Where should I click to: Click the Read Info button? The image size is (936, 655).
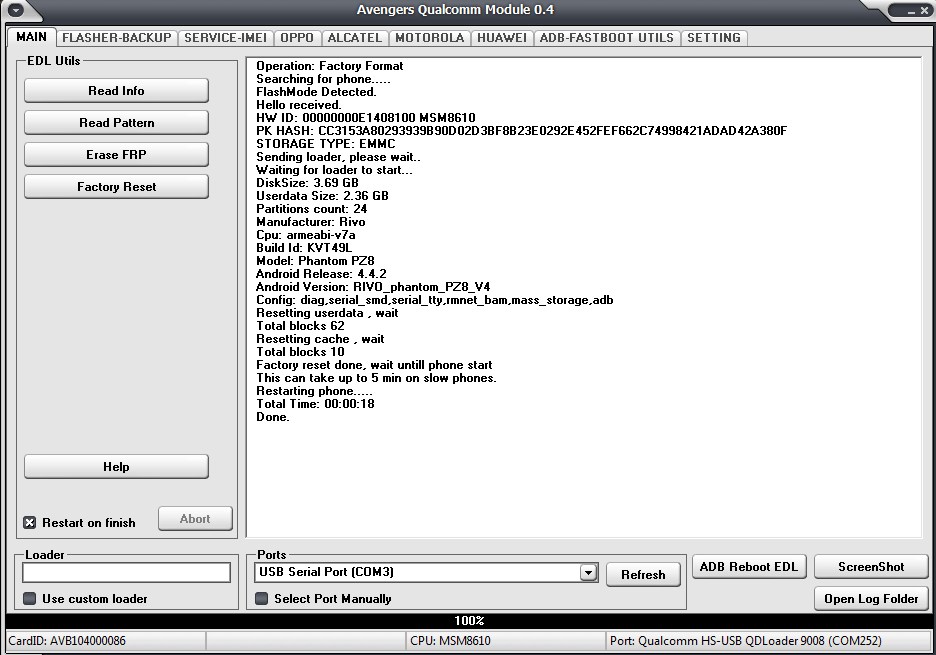(116, 91)
